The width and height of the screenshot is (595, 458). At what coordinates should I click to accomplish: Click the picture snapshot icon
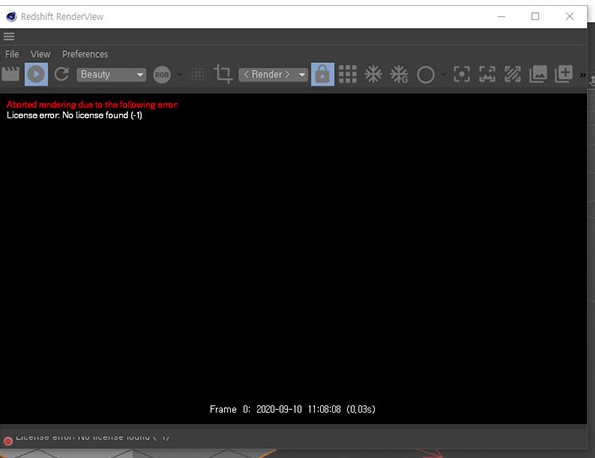click(538, 74)
